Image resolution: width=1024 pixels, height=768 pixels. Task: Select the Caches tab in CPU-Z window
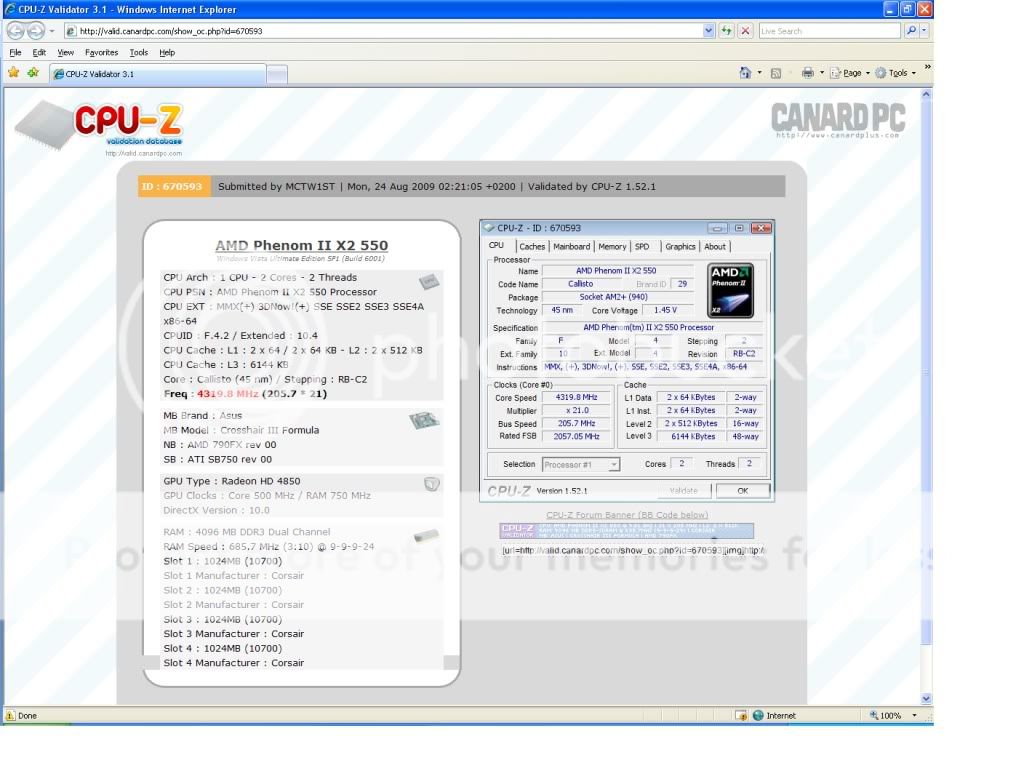click(x=532, y=247)
